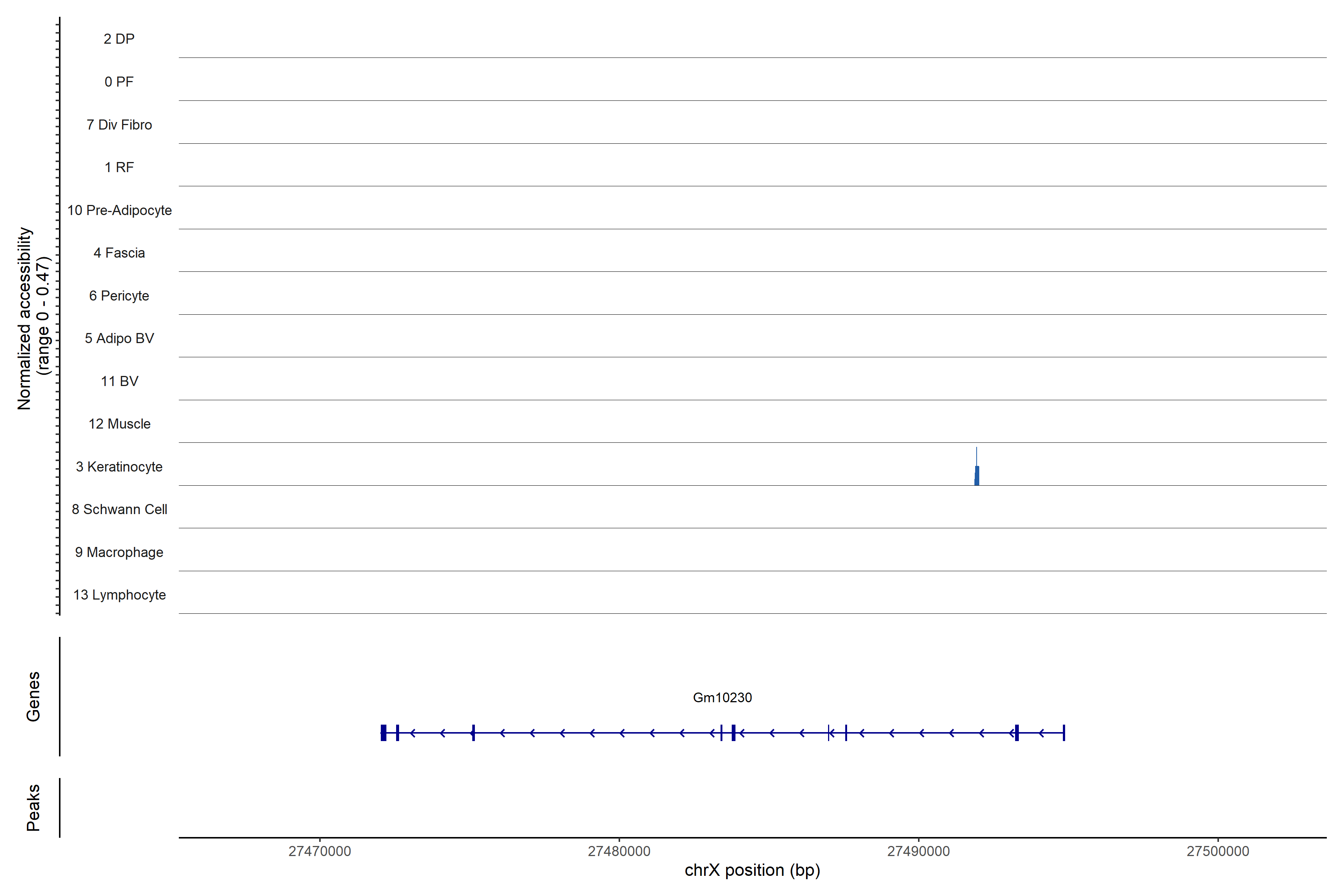Select the 7 Div Fibro track label
Image resolution: width=1344 pixels, height=896 pixels.
[119, 125]
